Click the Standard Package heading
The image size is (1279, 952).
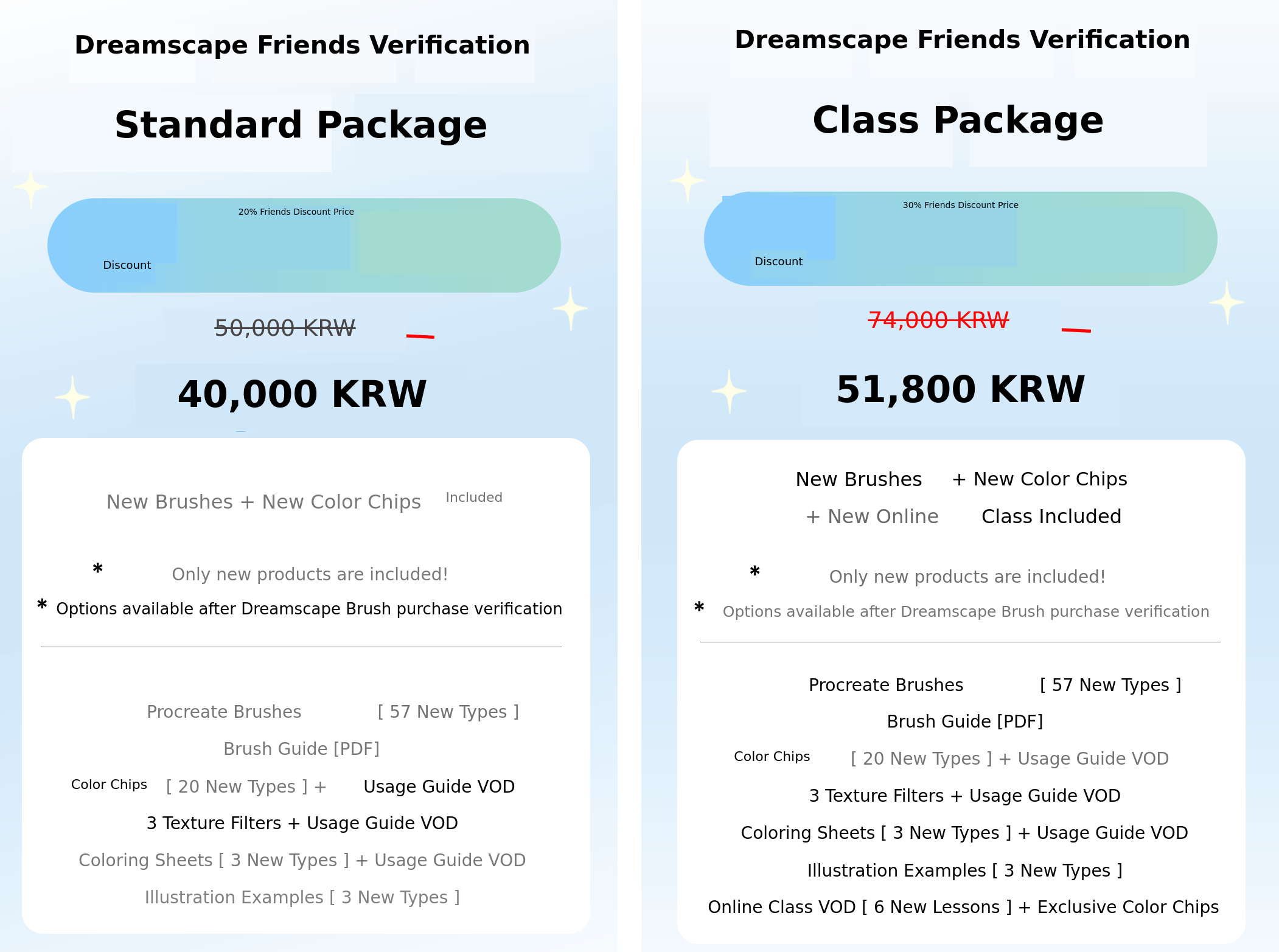click(x=301, y=125)
